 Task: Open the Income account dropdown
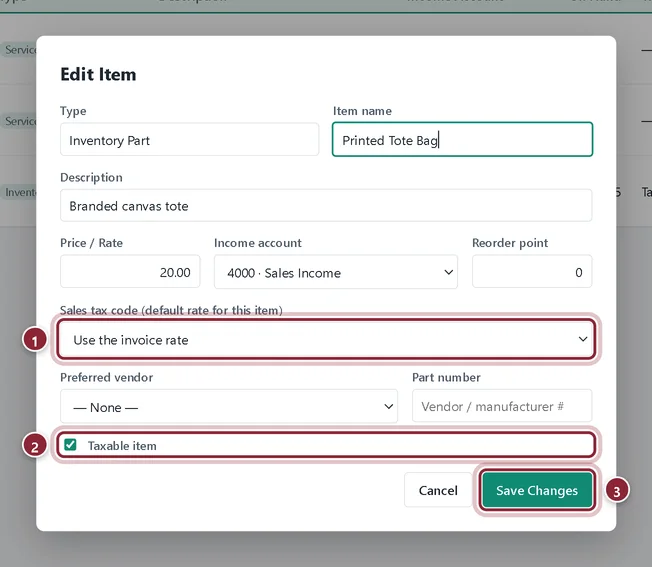(x=336, y=272)
